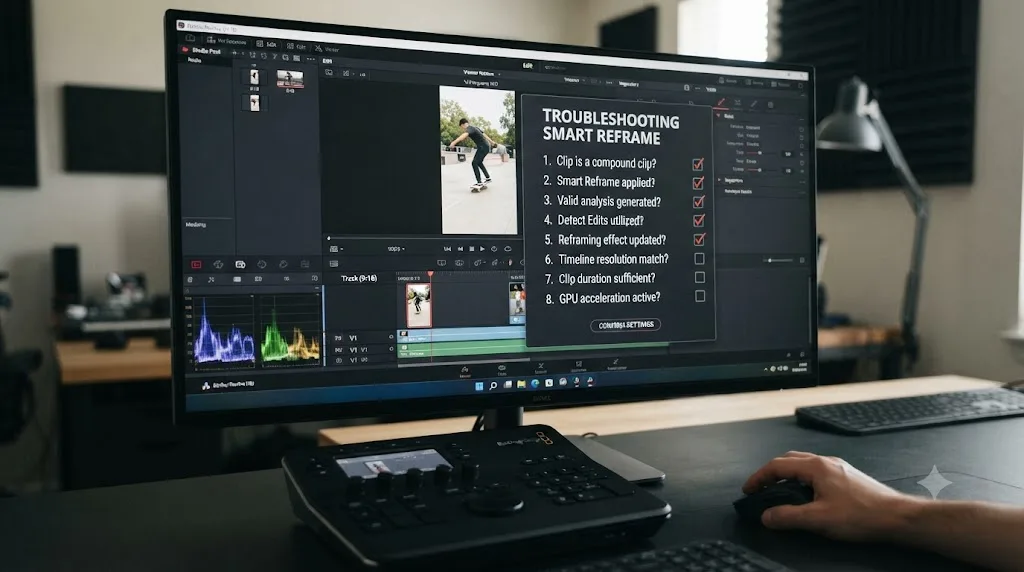Select the lower vertical clip in media pool
The width and height of the screenshot is (1024, 572).
click(254, 103)
